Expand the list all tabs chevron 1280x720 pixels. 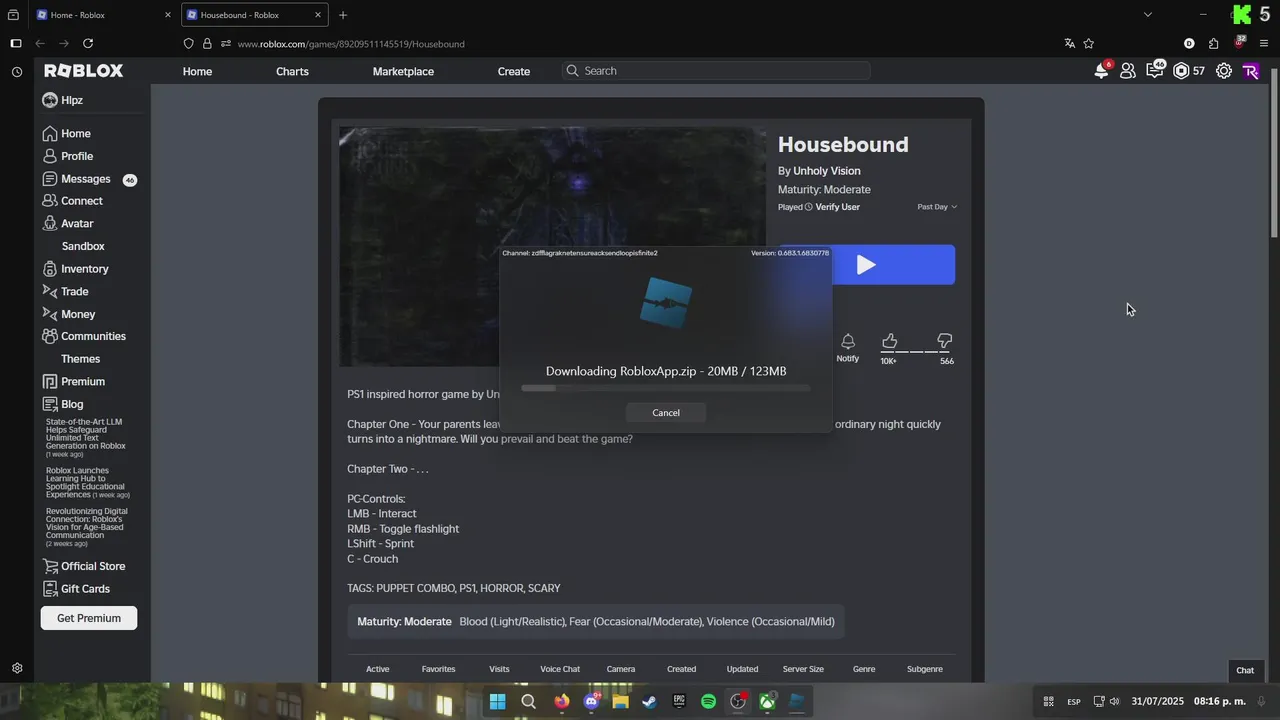(1147, 14)
